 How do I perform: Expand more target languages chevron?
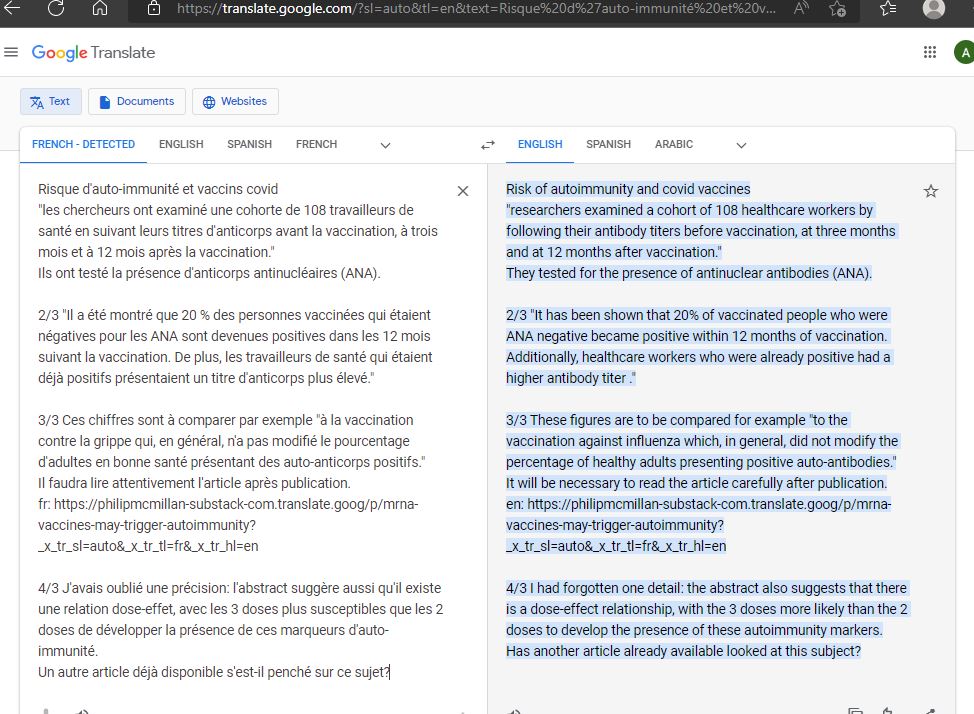pos(741,145)
